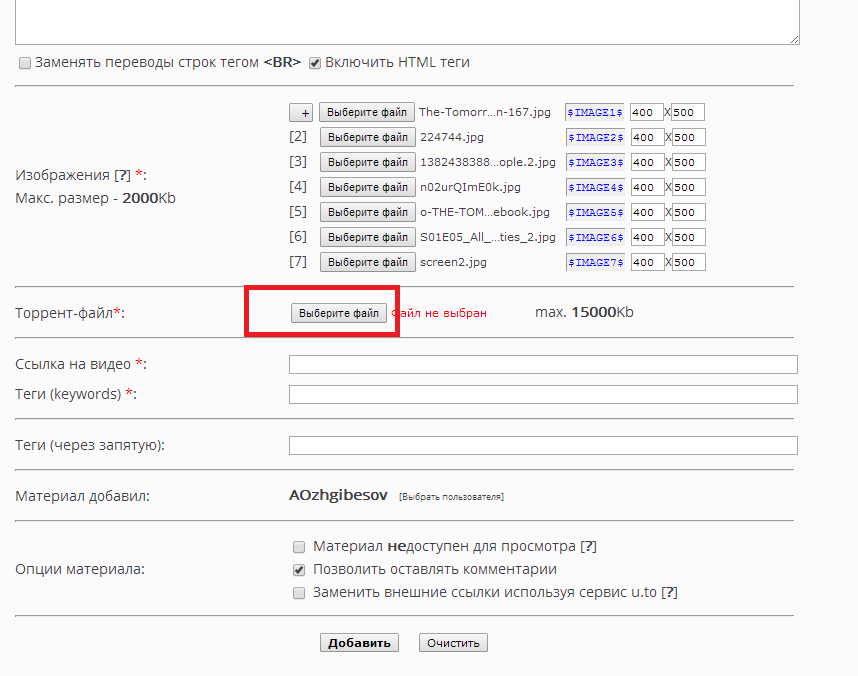Click width field 400 for IMAGE1 row
Screen dimensions: 858x676
646,112
